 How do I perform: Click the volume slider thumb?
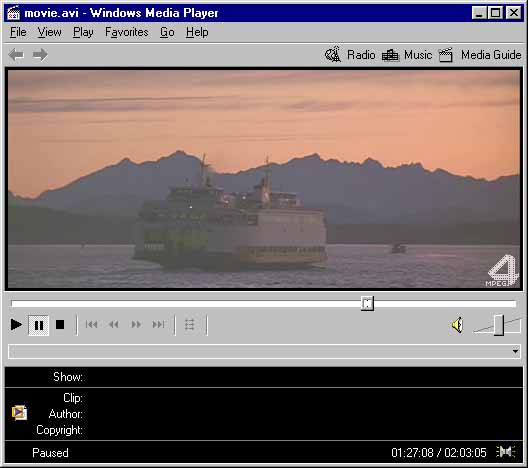[499, 325]
